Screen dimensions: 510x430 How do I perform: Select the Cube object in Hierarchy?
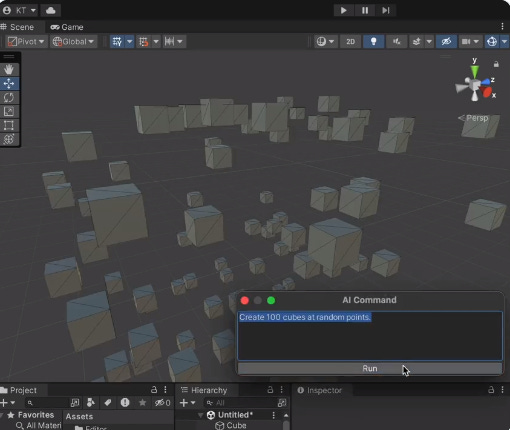click(x=231, y=426)
